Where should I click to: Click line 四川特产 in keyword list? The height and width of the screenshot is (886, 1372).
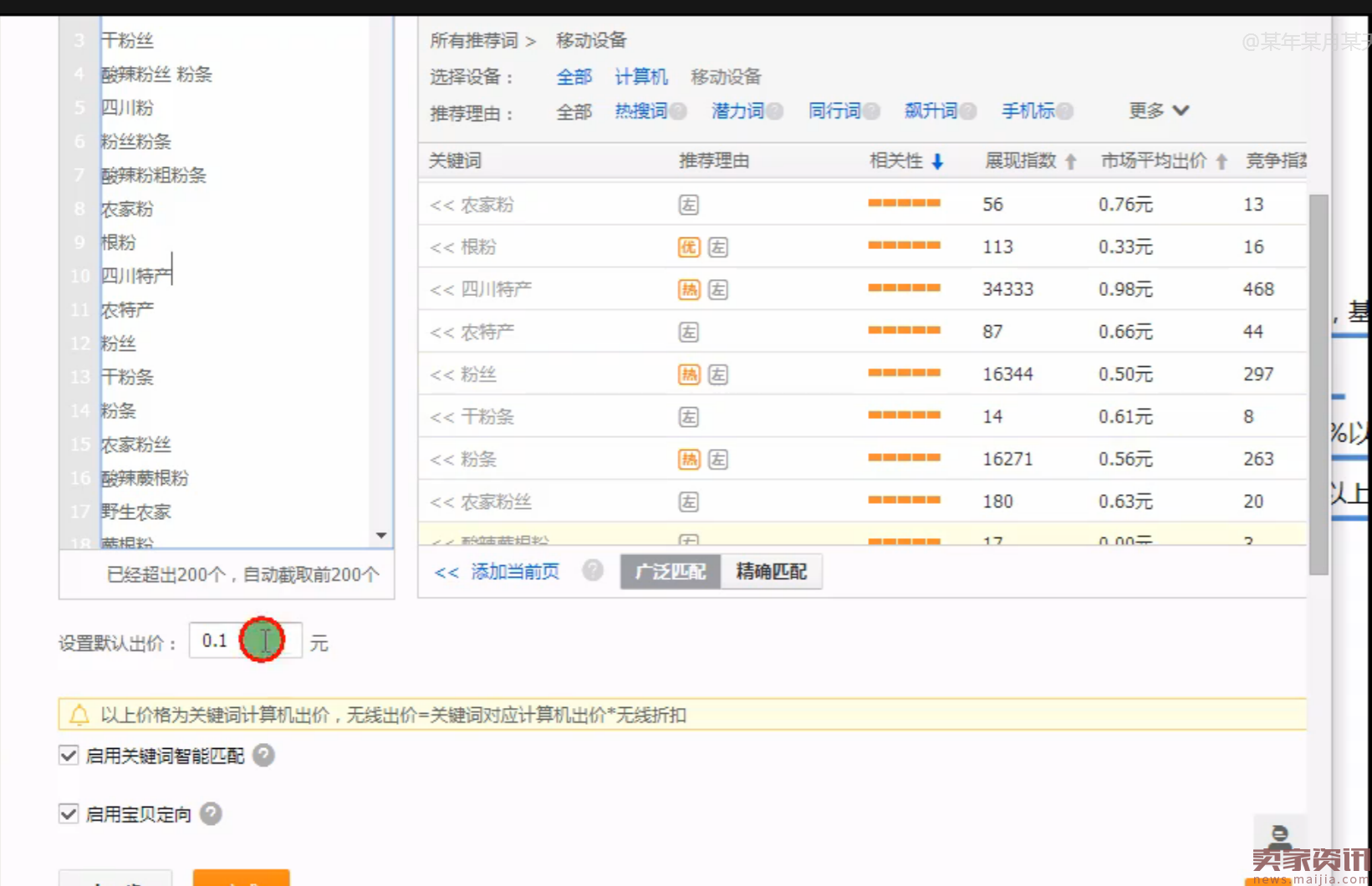tap(136, 276)
